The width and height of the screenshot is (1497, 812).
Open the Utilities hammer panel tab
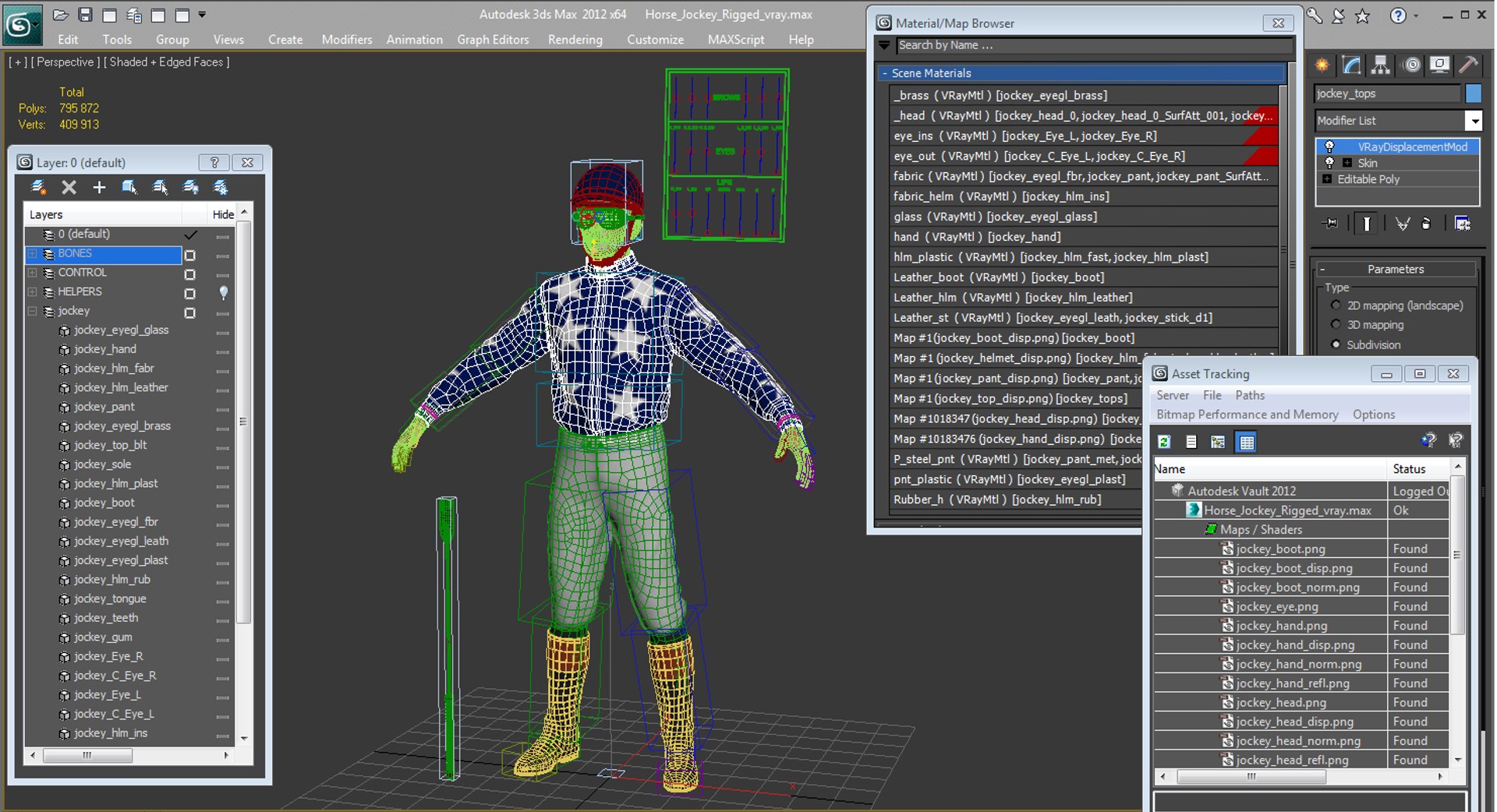click(x=1468, y=65)
